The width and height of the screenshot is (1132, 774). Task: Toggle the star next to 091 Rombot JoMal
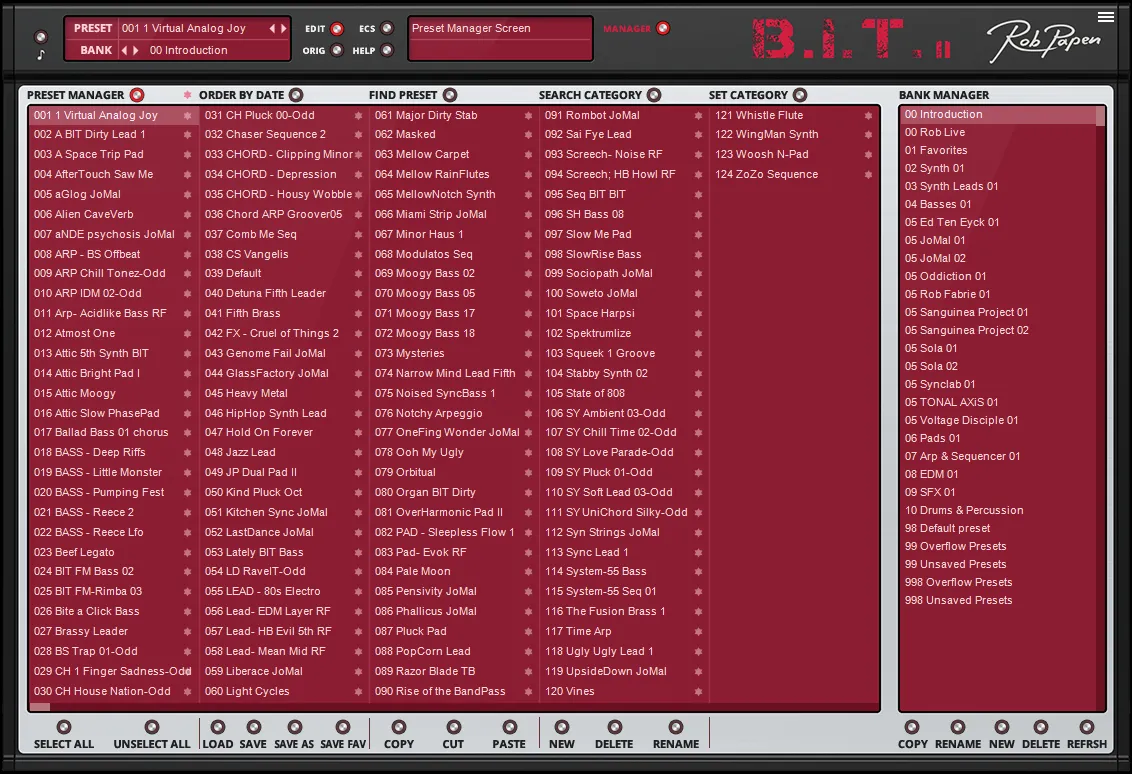pyautogui.click(x=698, y=115)
